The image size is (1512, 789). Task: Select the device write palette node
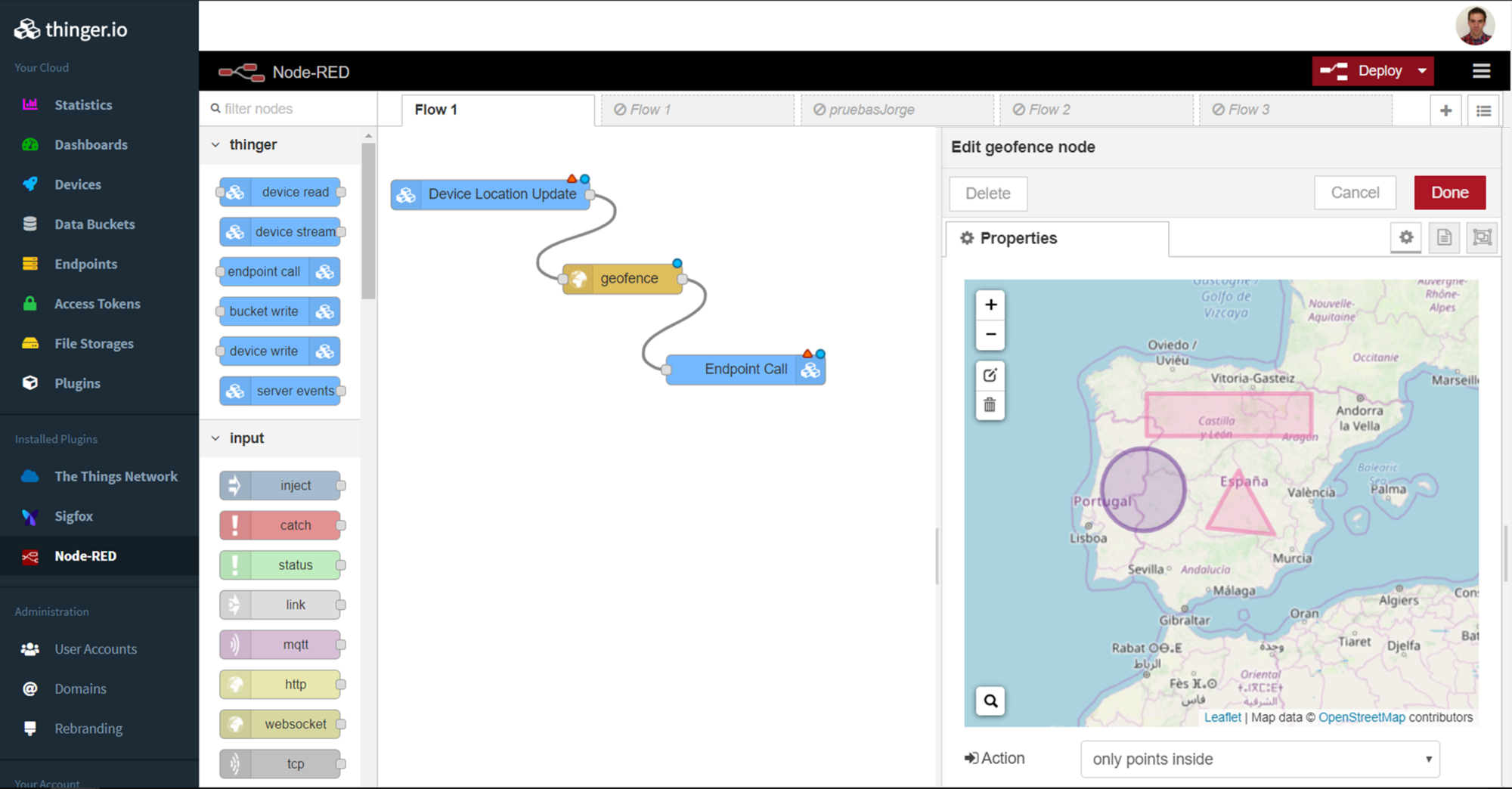coord(278,351)
